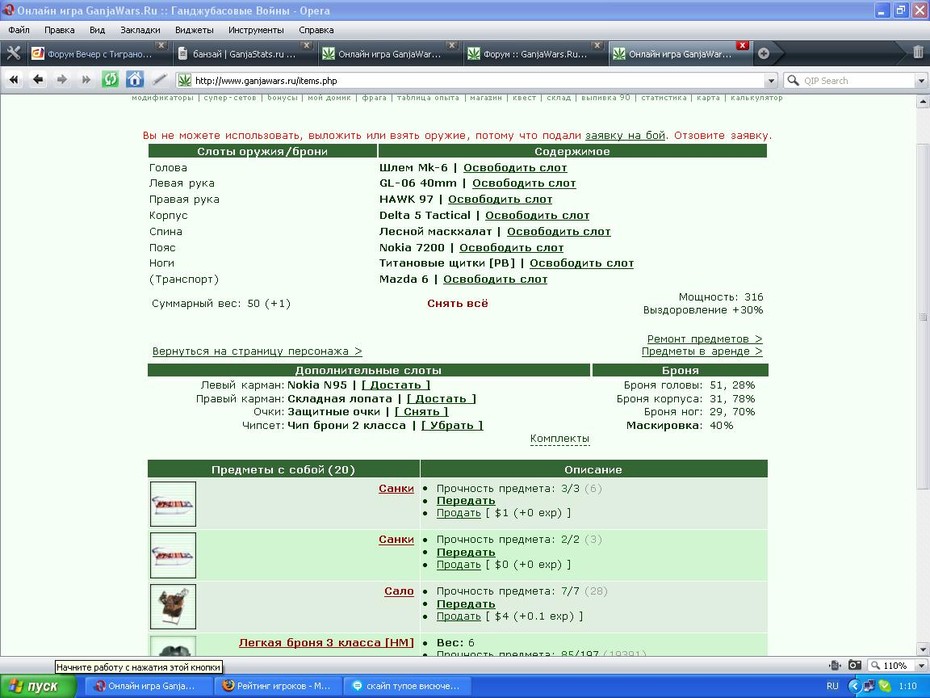Click the QIP Search magnifier icon

click(793, 80)
